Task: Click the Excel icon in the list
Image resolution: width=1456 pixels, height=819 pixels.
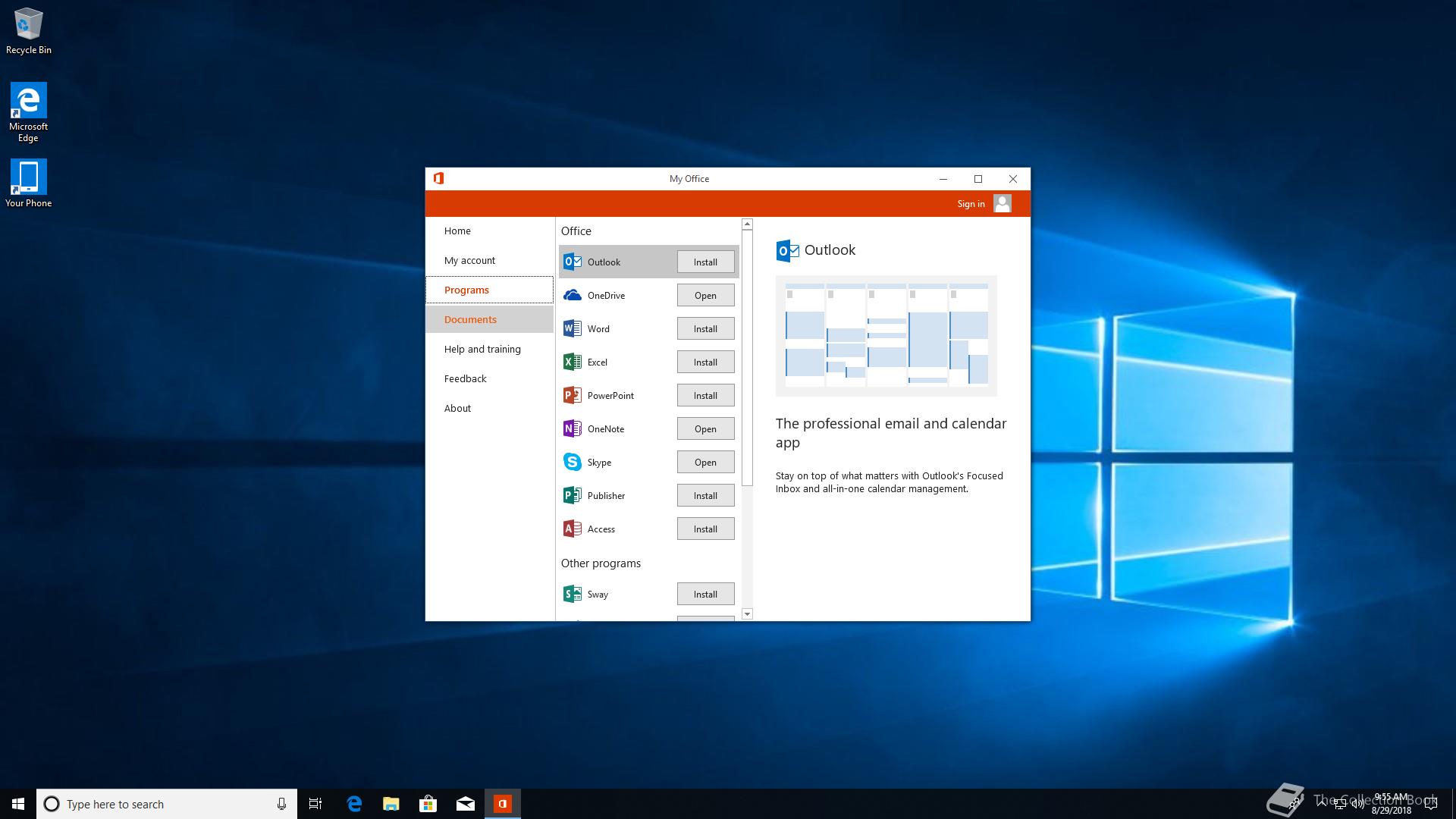Action: pyautogui.click(x=573, y=362)
